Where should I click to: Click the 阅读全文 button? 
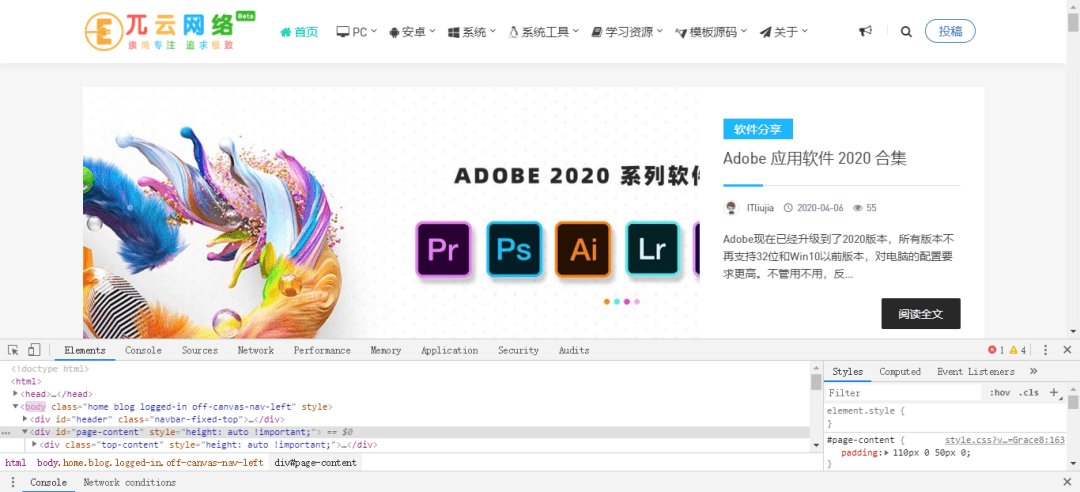(920, 314)
